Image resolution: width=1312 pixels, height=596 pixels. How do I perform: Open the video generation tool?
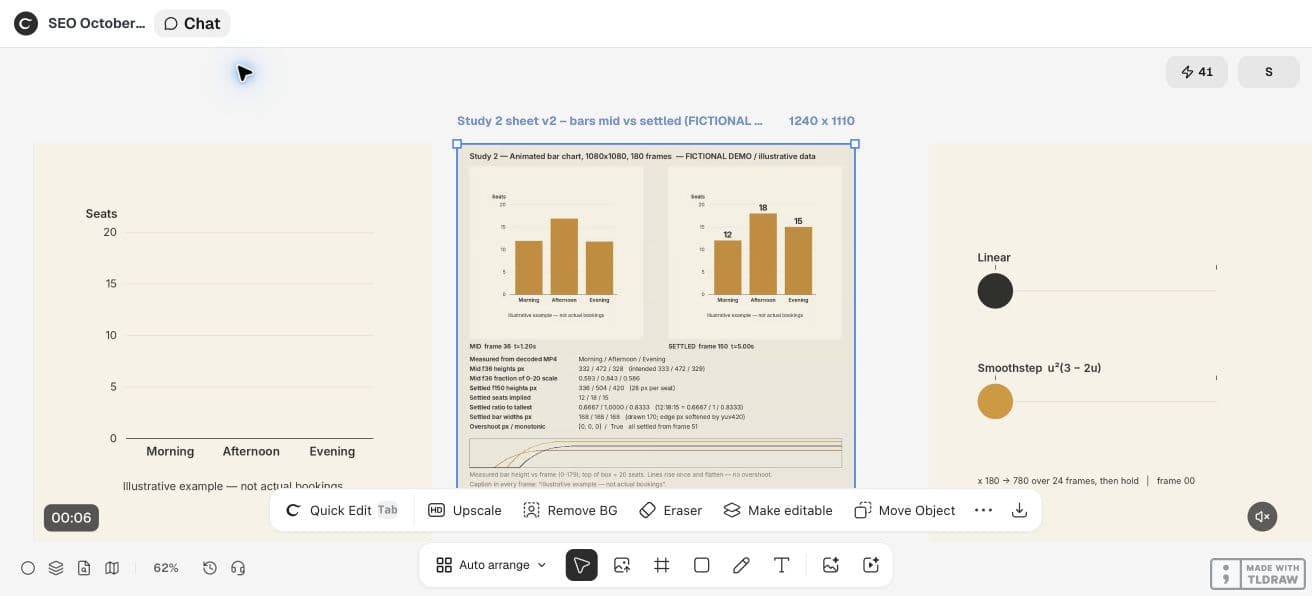[870, 565]
